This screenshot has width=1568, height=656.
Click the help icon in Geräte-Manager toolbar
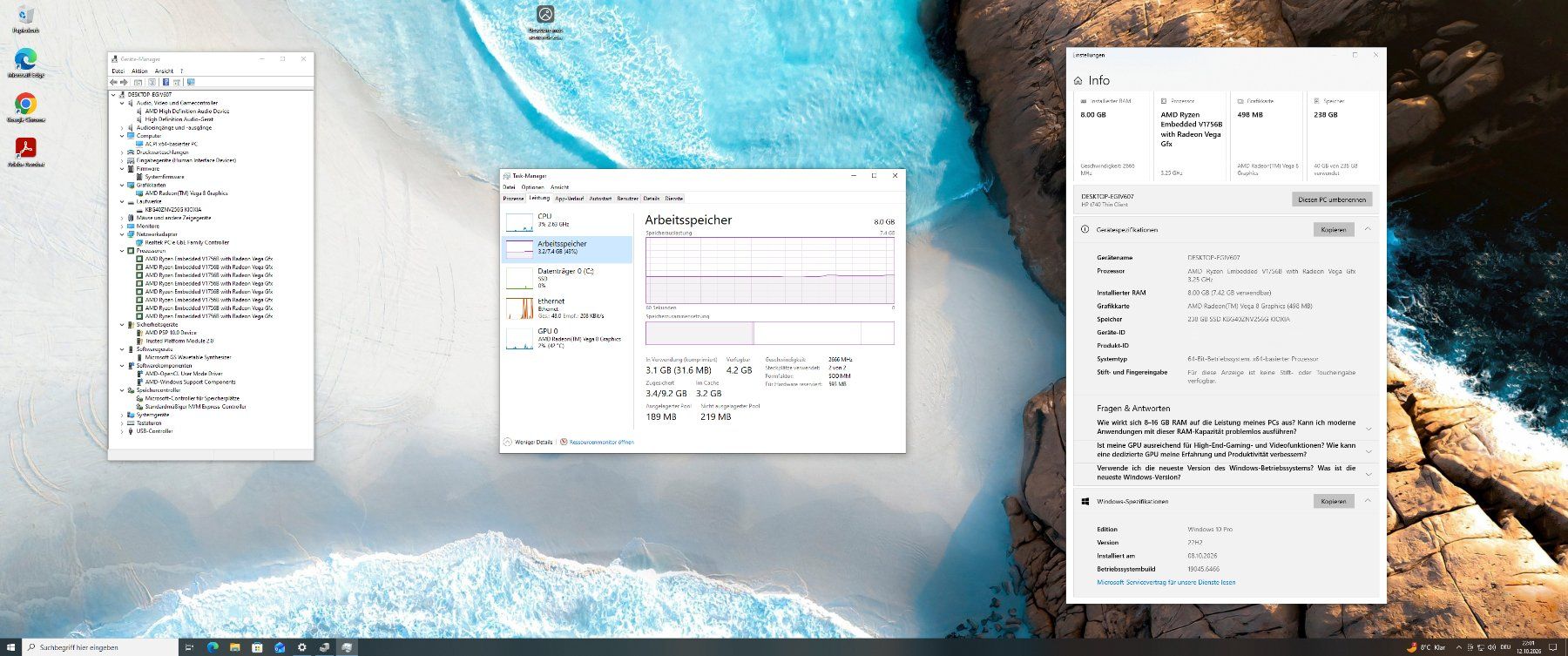pyautogui.click(x=166, y=82)
